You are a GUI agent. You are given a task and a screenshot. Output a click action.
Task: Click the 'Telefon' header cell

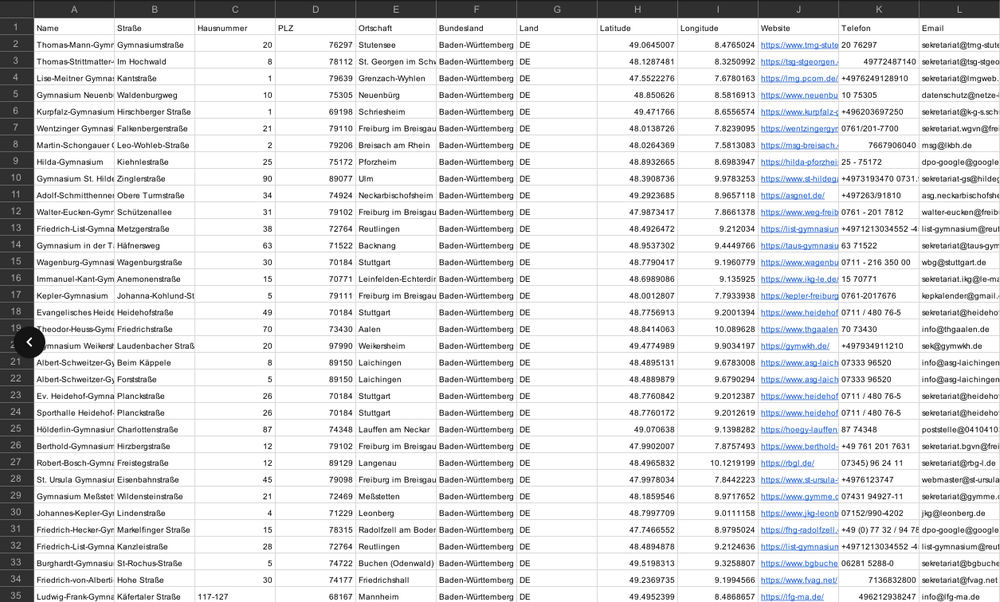pyautogui.click(x=879, y=28)
